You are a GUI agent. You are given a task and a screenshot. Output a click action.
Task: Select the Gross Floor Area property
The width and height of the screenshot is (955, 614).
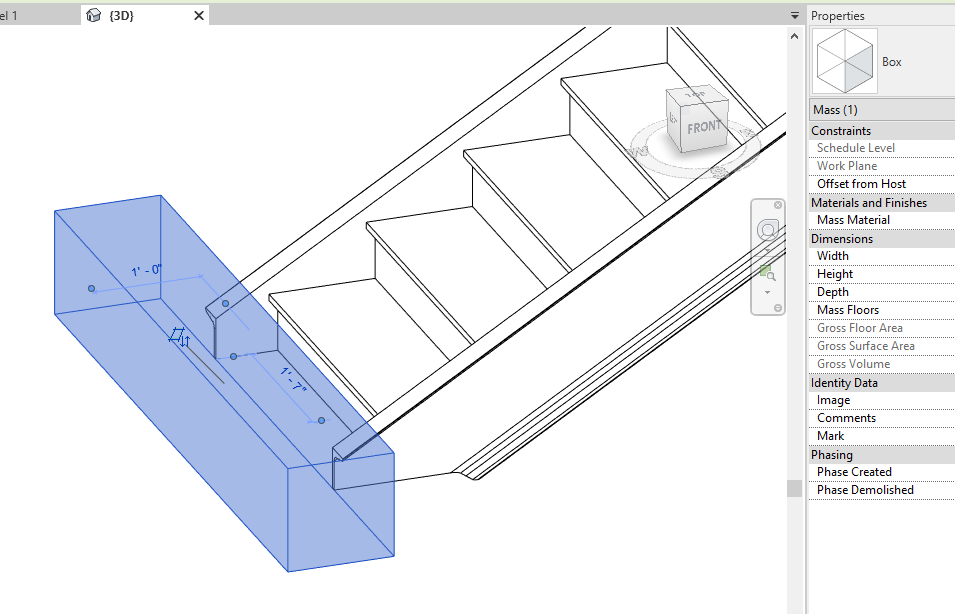[x=882, y=328]
